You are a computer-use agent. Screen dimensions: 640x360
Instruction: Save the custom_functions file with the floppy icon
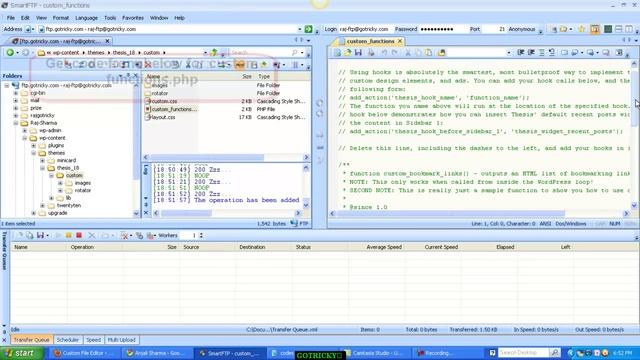coord(358,52)
